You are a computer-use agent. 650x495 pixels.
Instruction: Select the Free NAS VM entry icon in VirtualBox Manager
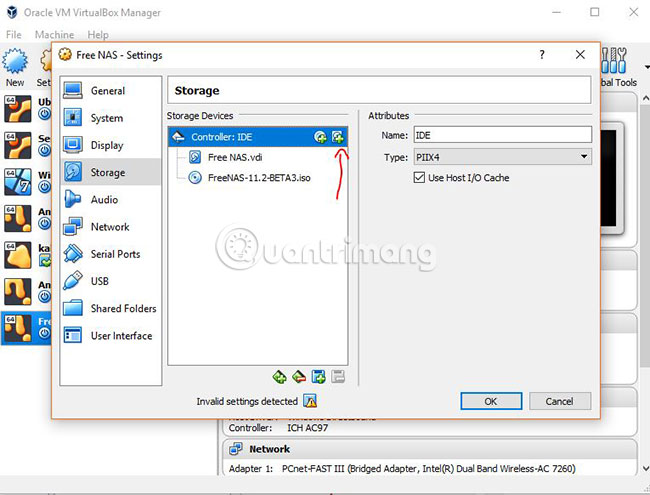pos(18,328)
